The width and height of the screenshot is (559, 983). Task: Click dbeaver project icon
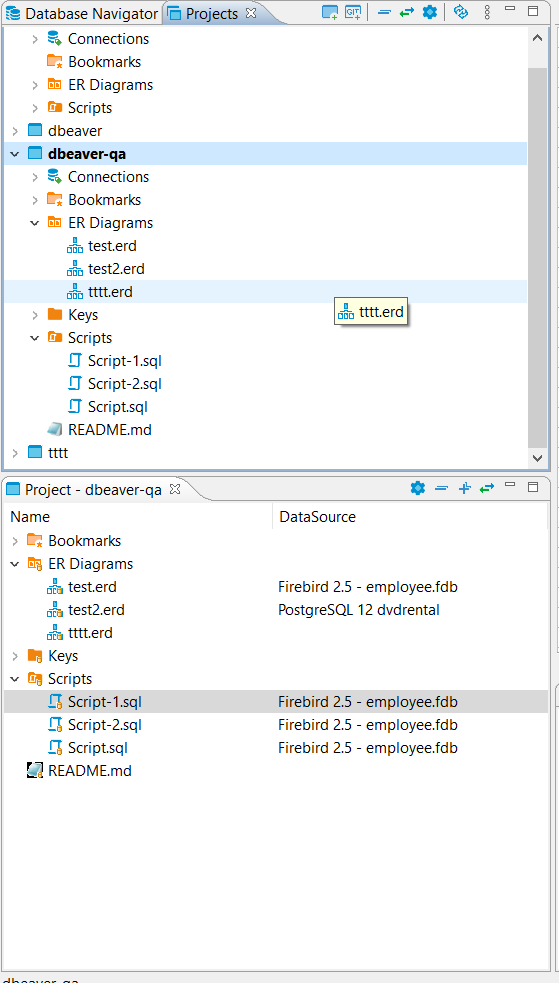[35, 130]
